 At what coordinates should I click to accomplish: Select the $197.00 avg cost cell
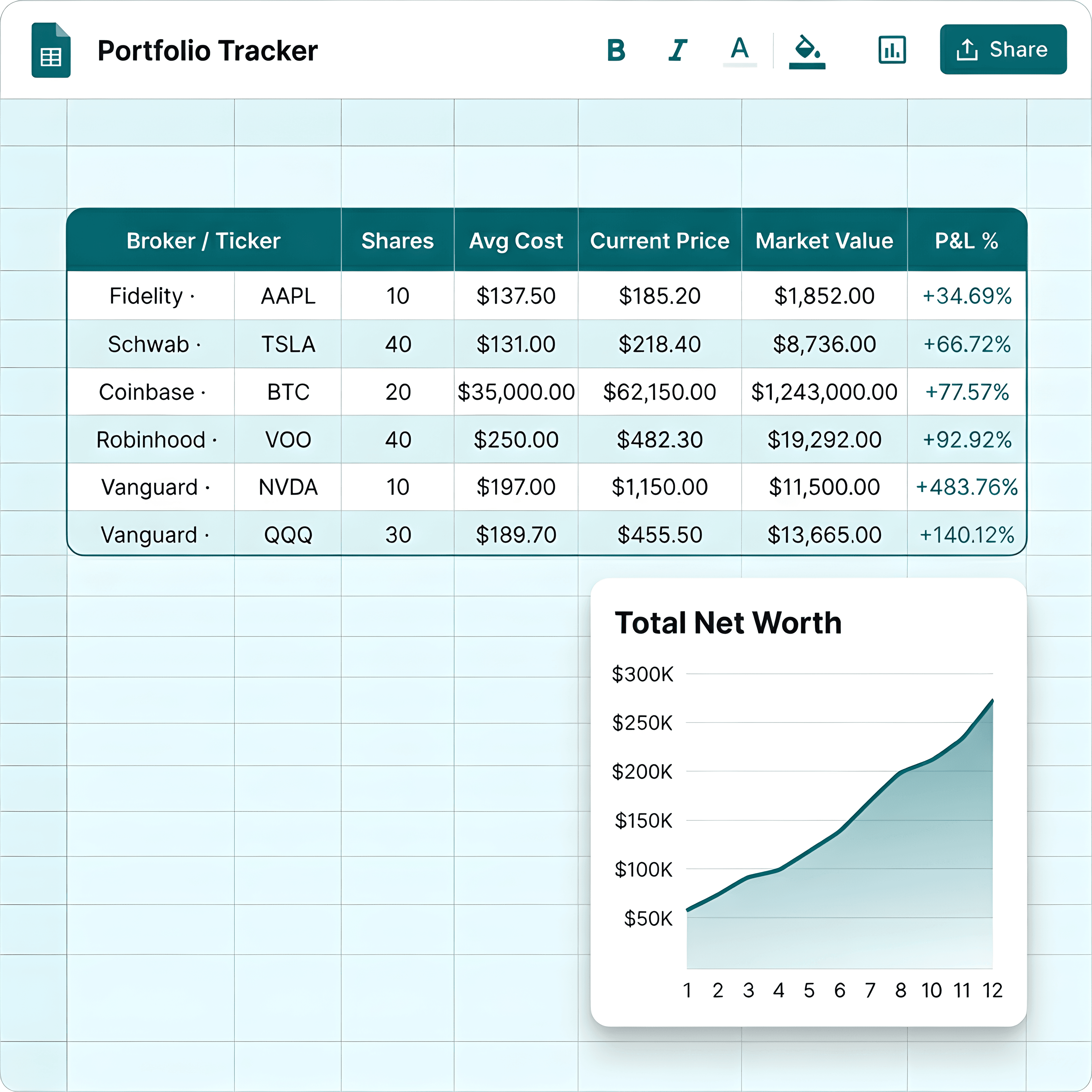[x=516, y=487]
